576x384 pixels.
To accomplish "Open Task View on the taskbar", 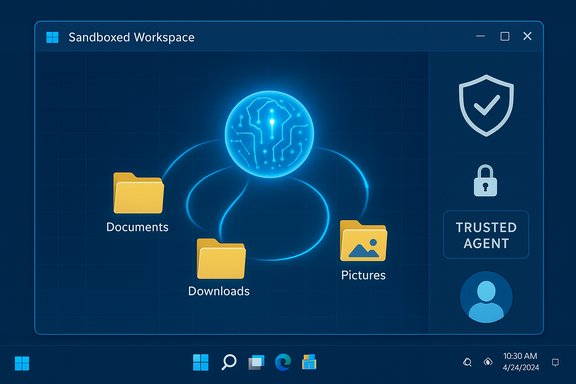I will point(256,362).
